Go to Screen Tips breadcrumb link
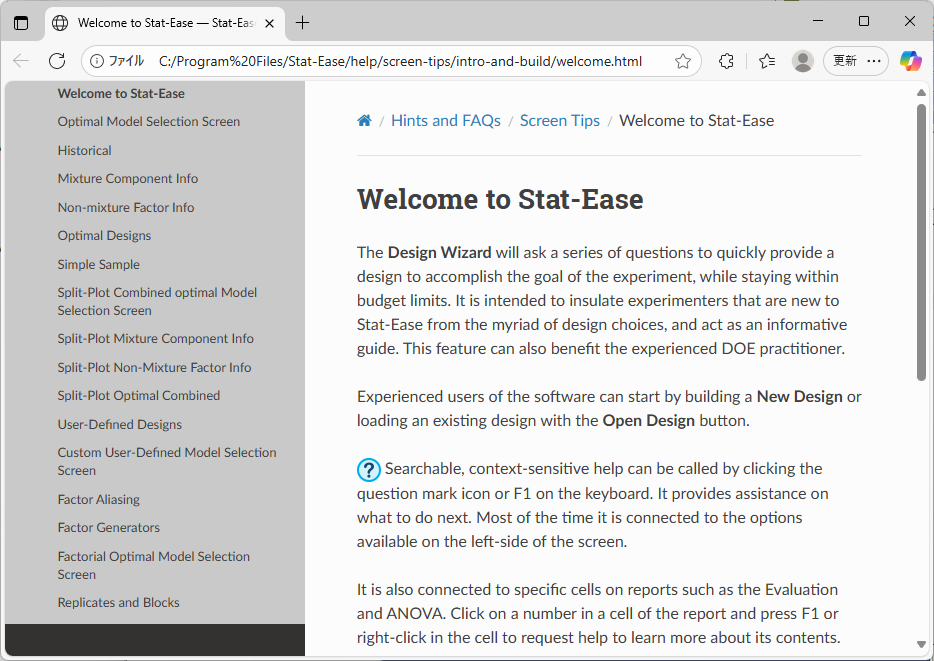This screenshot has width=934, height=661. [559, 121]
